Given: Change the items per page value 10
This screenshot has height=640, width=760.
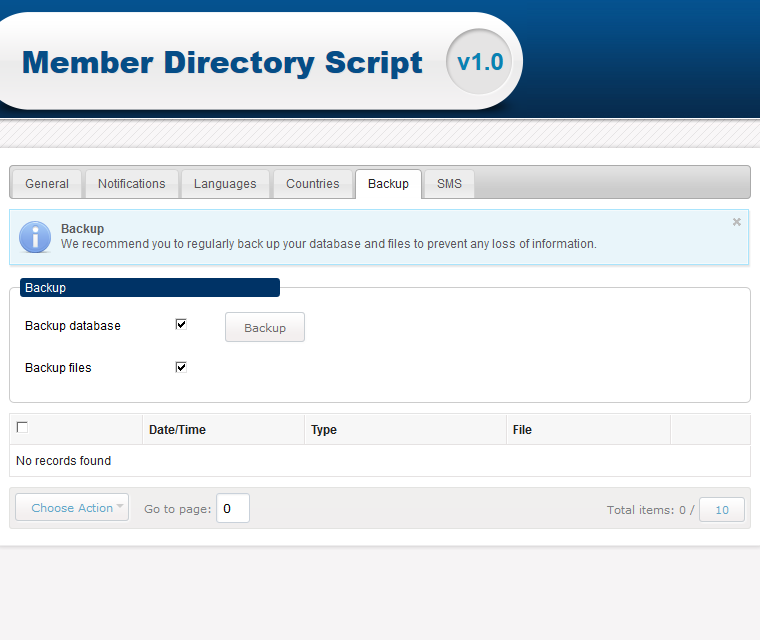Looking at the screenshot, I should [x=722, y=510].
